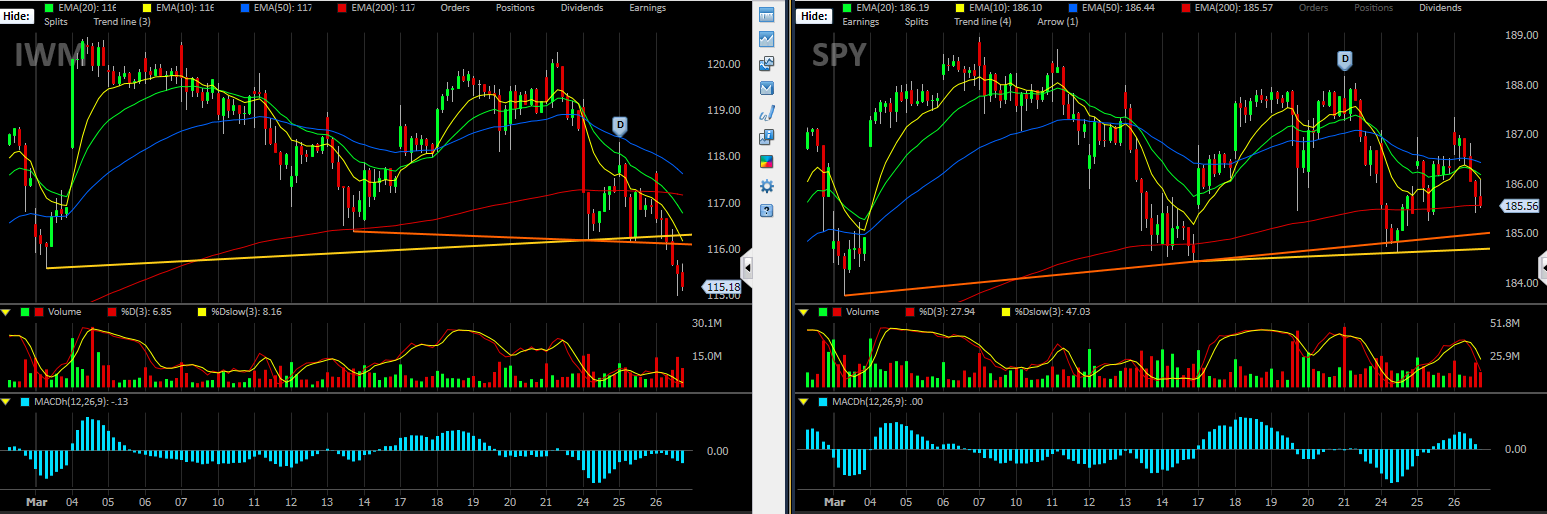The image size is (1547, 514).
Task: Click the Mar date label under the IWM chart
Action: click(36, 502)
